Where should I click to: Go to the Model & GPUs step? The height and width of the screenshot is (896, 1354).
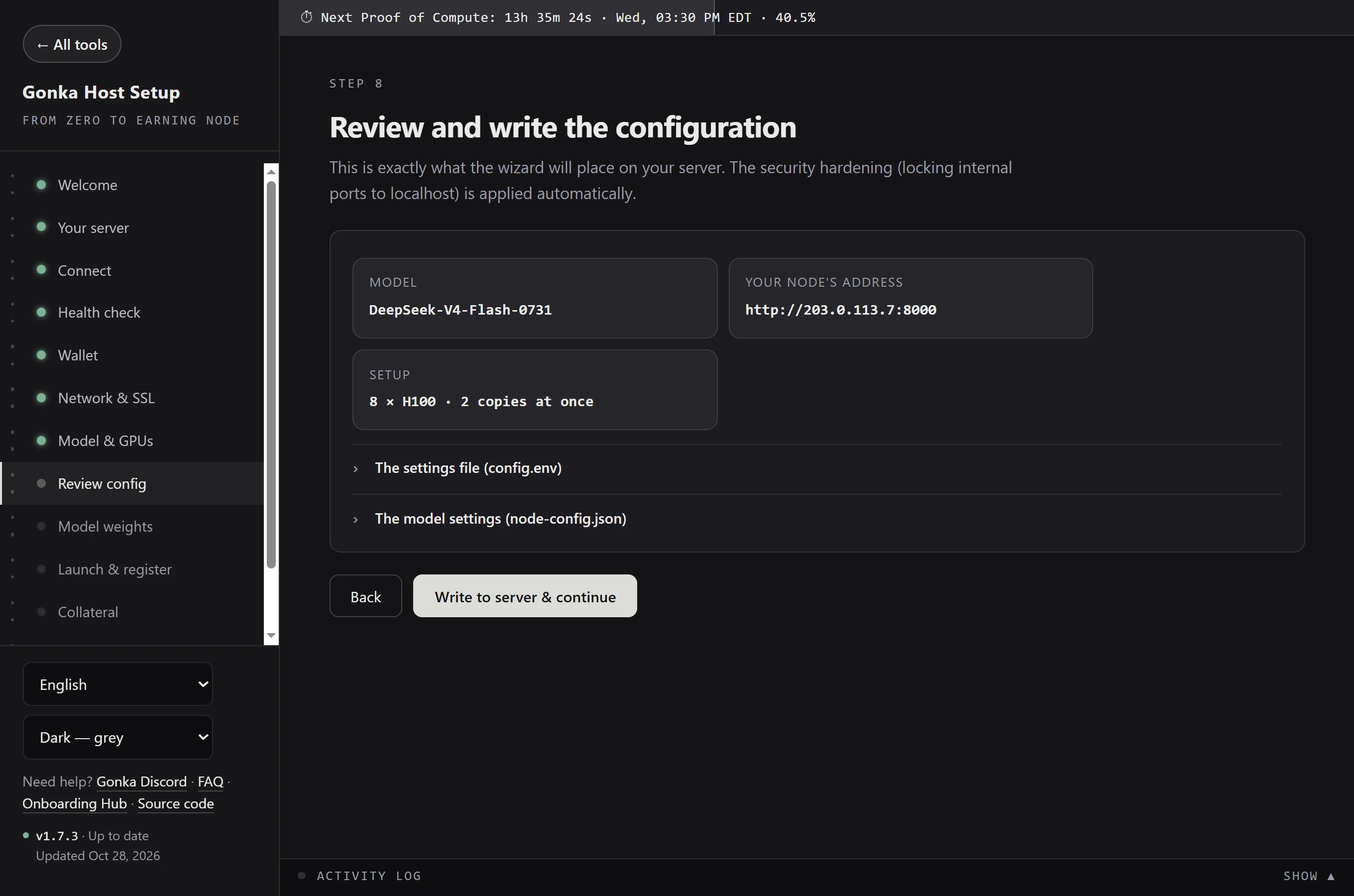132,441
